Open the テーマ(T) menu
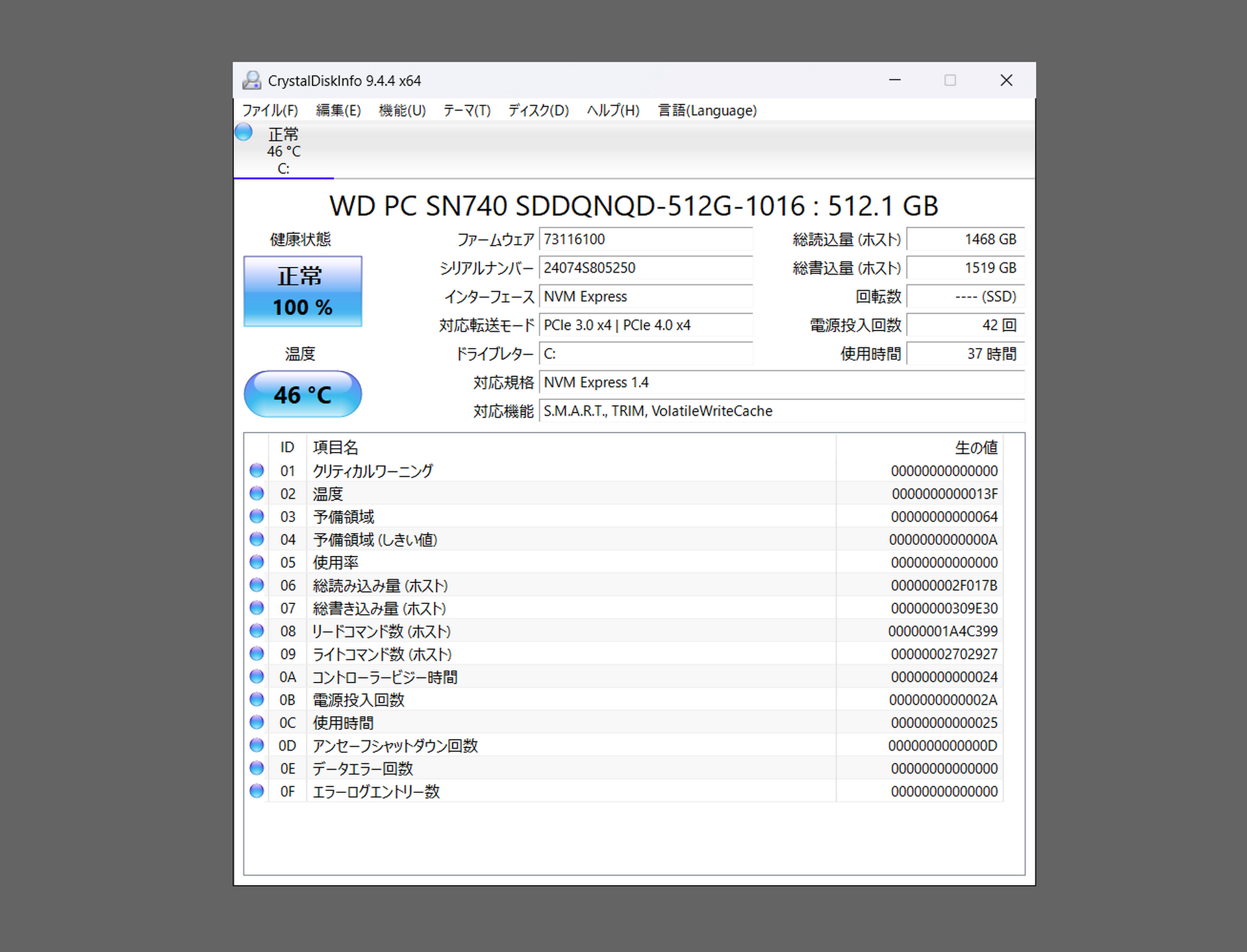The image size is (1247, 952). (466, 110)
